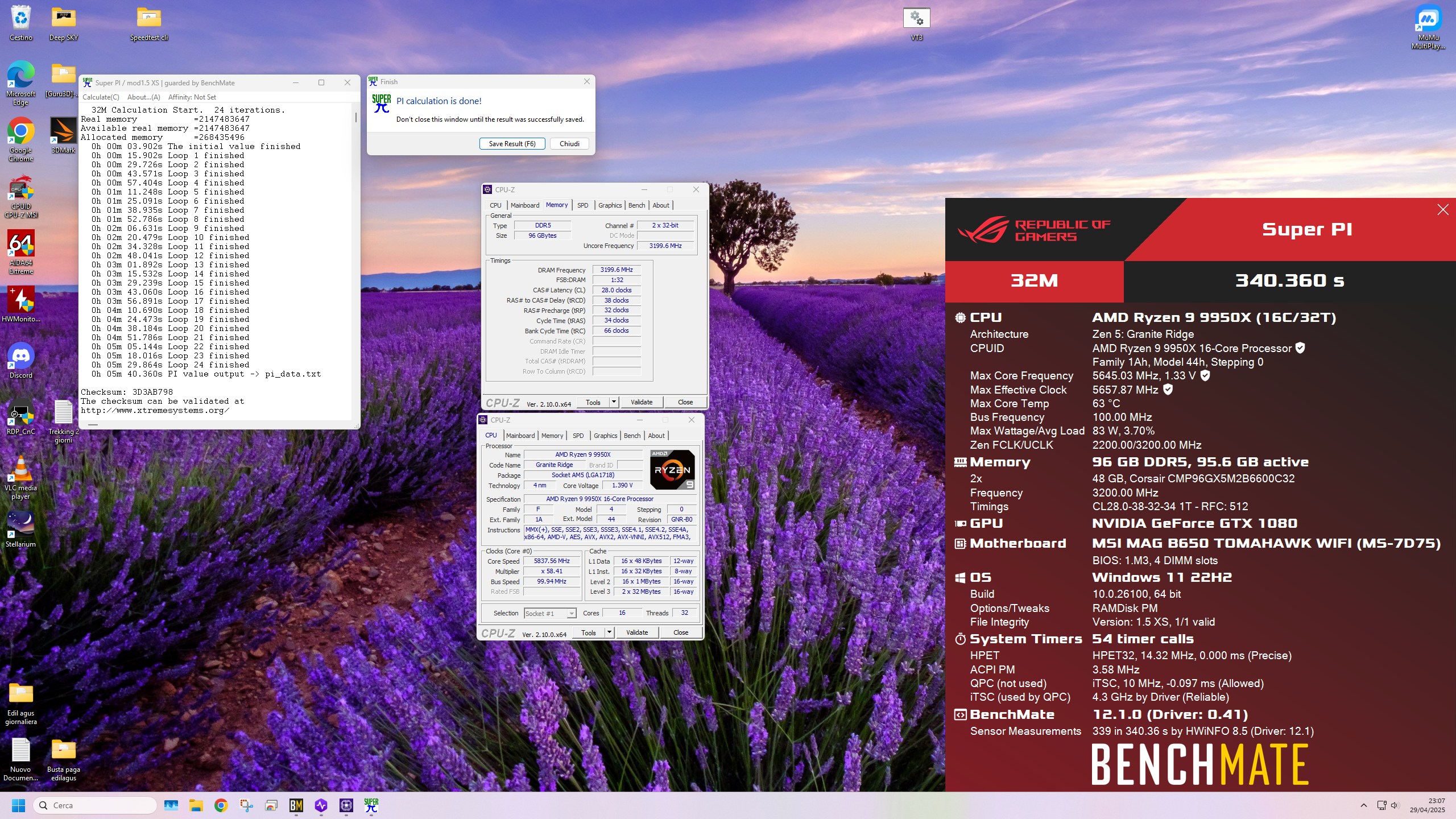Image resolution: width=1456 pixels, height=819 pixels.
Task: Open the Calculate(C) menu in Super PI
Action: pos(101,97)
